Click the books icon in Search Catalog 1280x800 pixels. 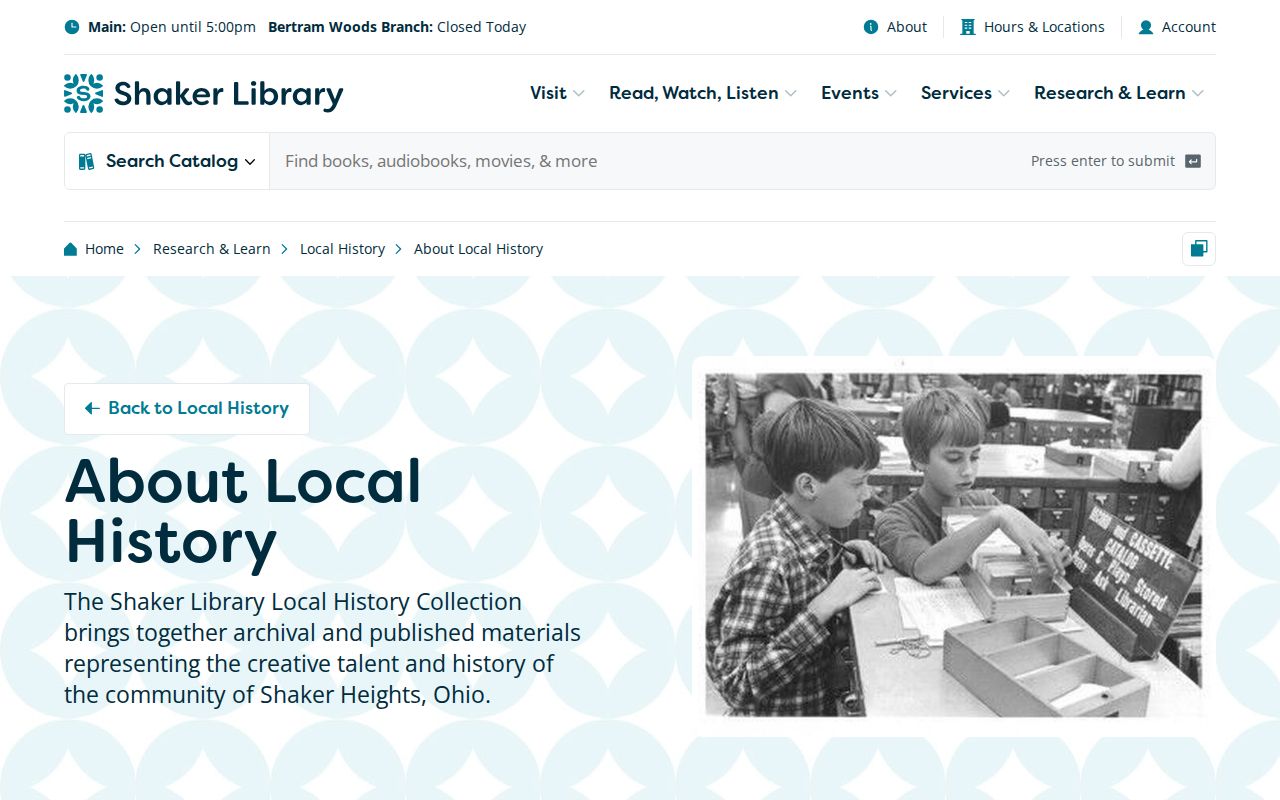tap(87, 161)
